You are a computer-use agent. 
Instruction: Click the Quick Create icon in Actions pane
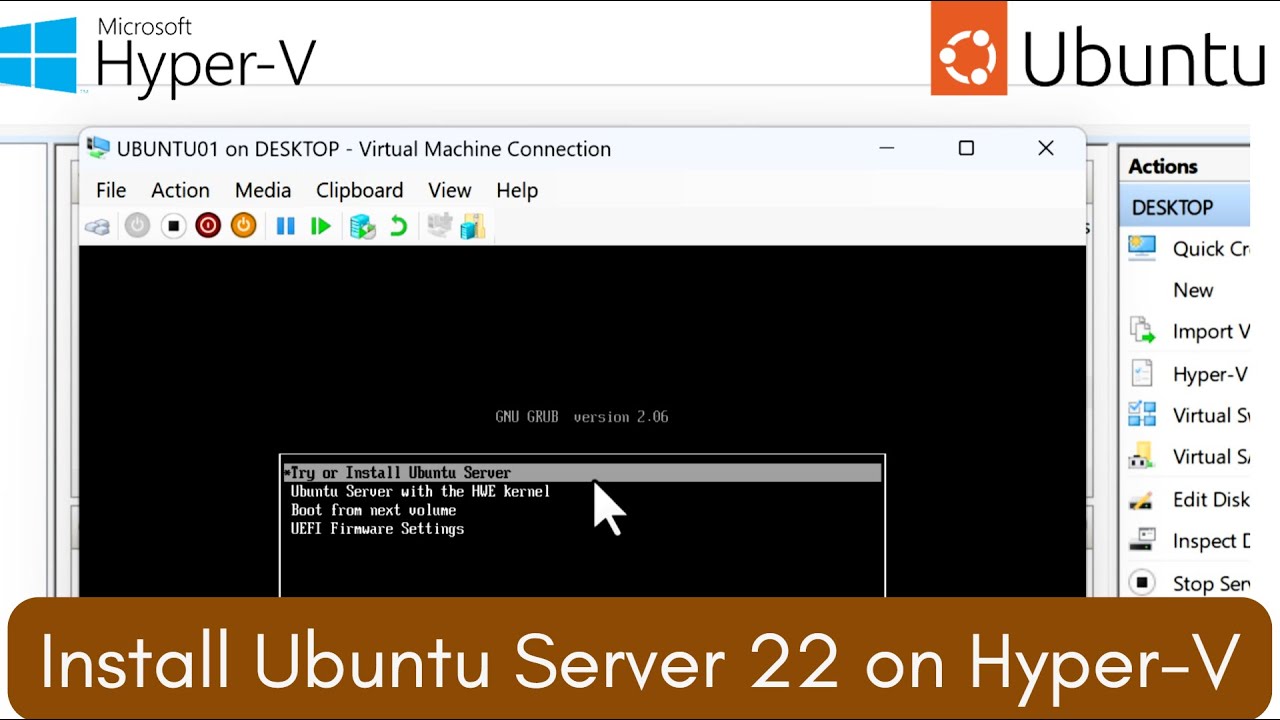[x=1142, y=248]
